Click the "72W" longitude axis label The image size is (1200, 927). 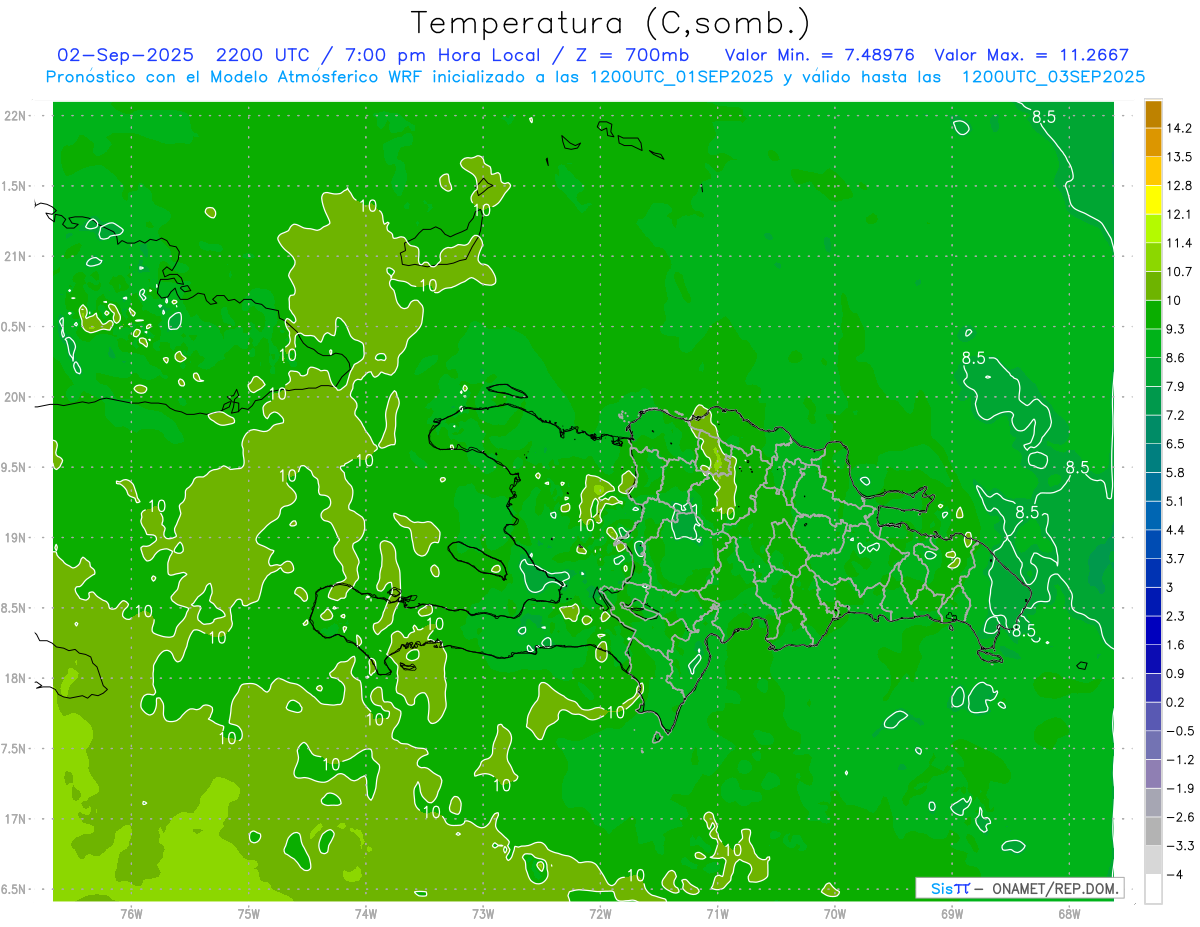tap(600, 913)
